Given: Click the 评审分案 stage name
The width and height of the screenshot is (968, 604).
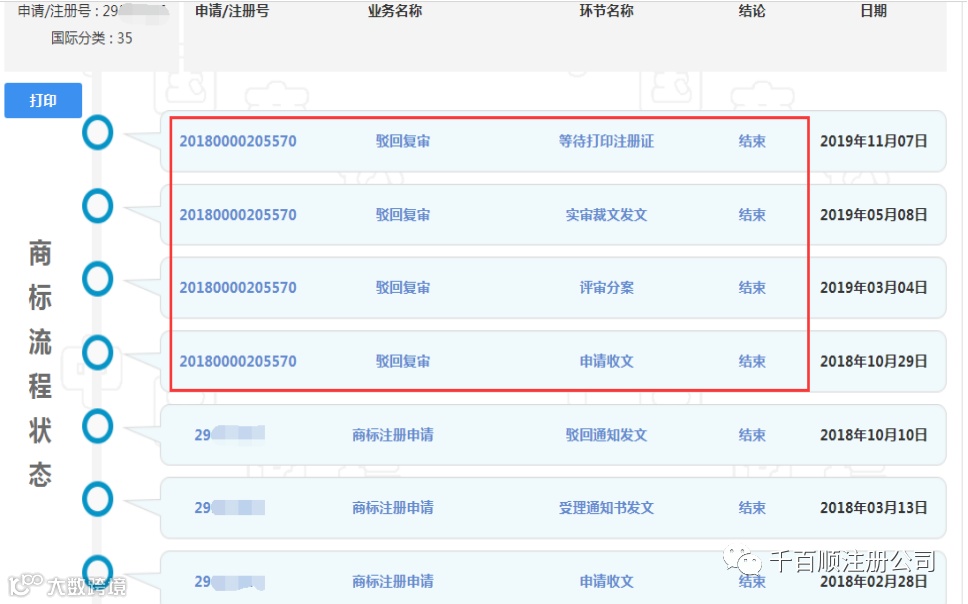Looking at the screenshot, I should 606,288.
